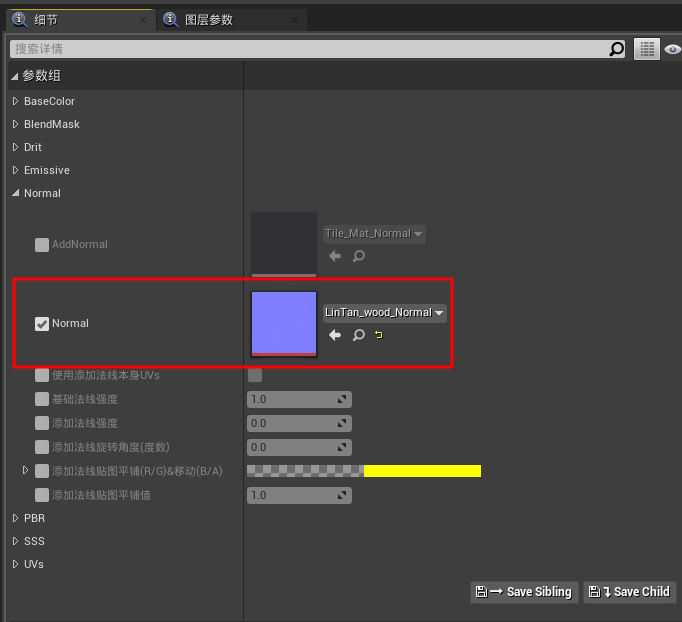Viewport: 682px width, 622px height.
Task: Open the property matrix grid view icon
Action: pyautogui.click(x=647, y=48)
